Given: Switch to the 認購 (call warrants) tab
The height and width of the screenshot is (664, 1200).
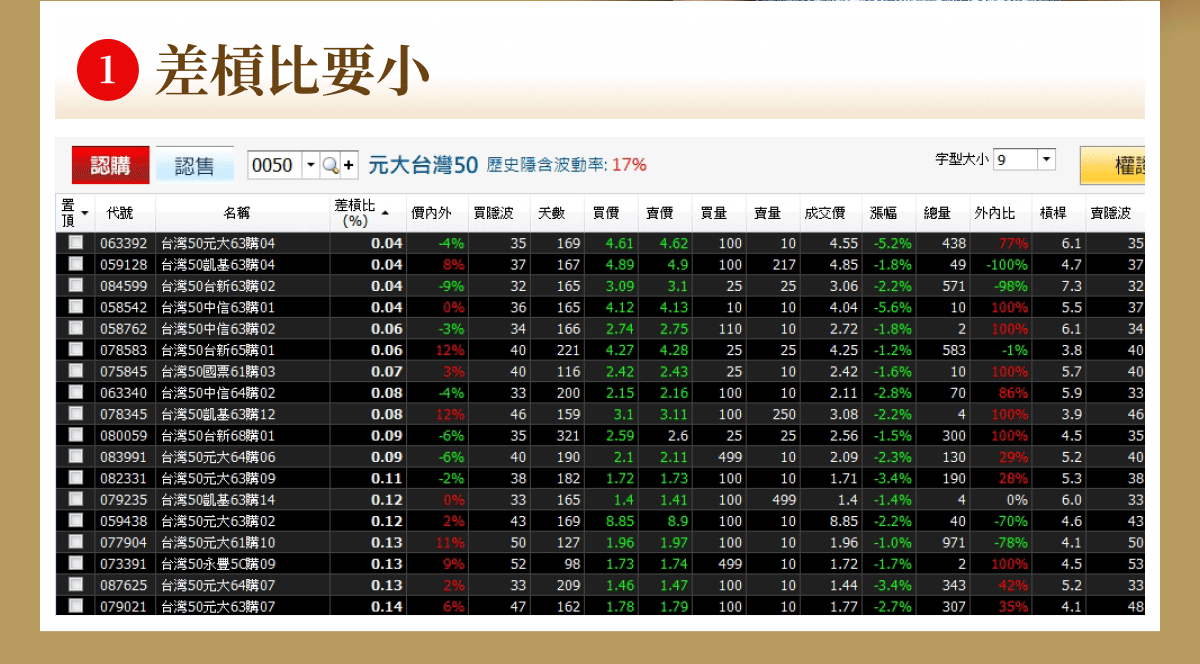Looking at the screenshot, I should click(x=110, y=165).
